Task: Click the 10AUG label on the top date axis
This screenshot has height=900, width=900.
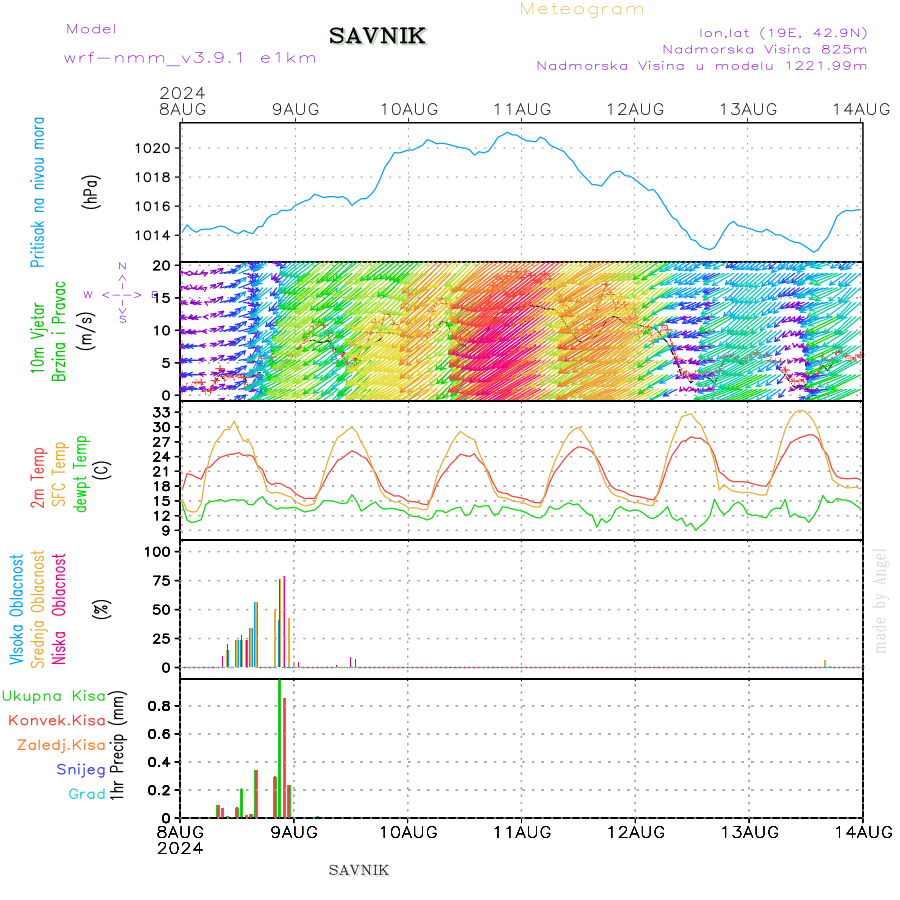Action: [409, 109]
